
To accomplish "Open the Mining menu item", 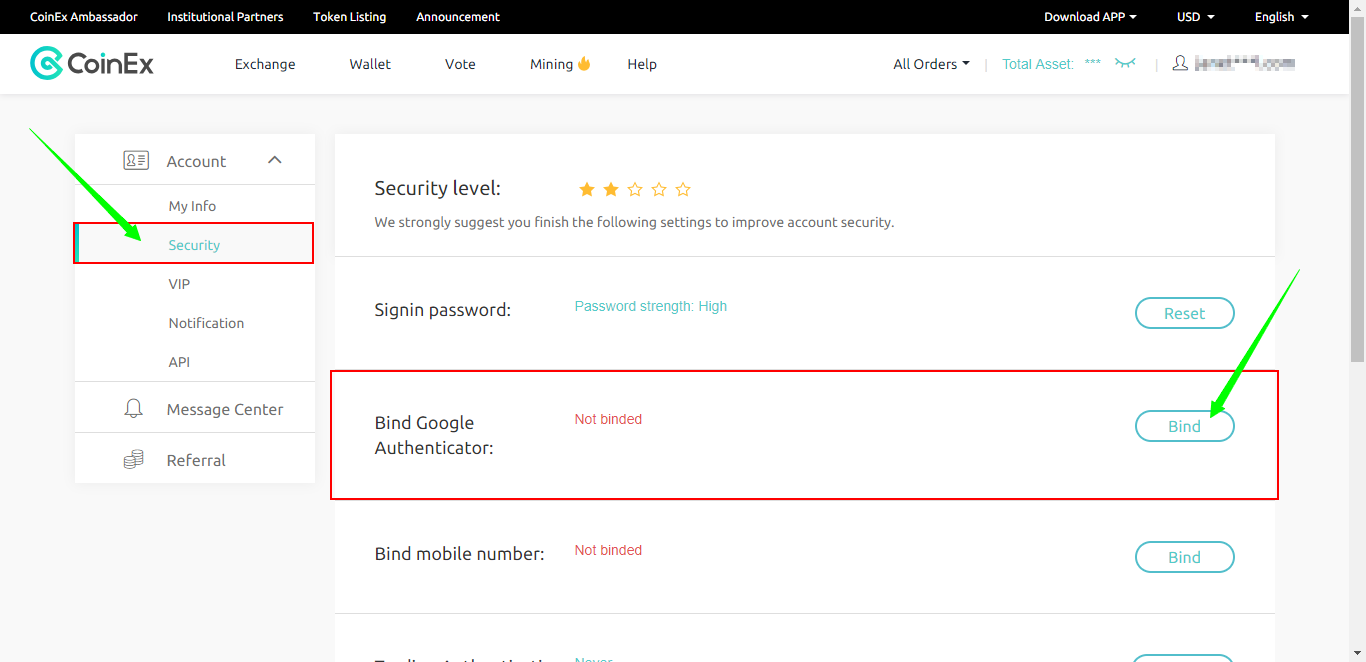I will point(551,64).
